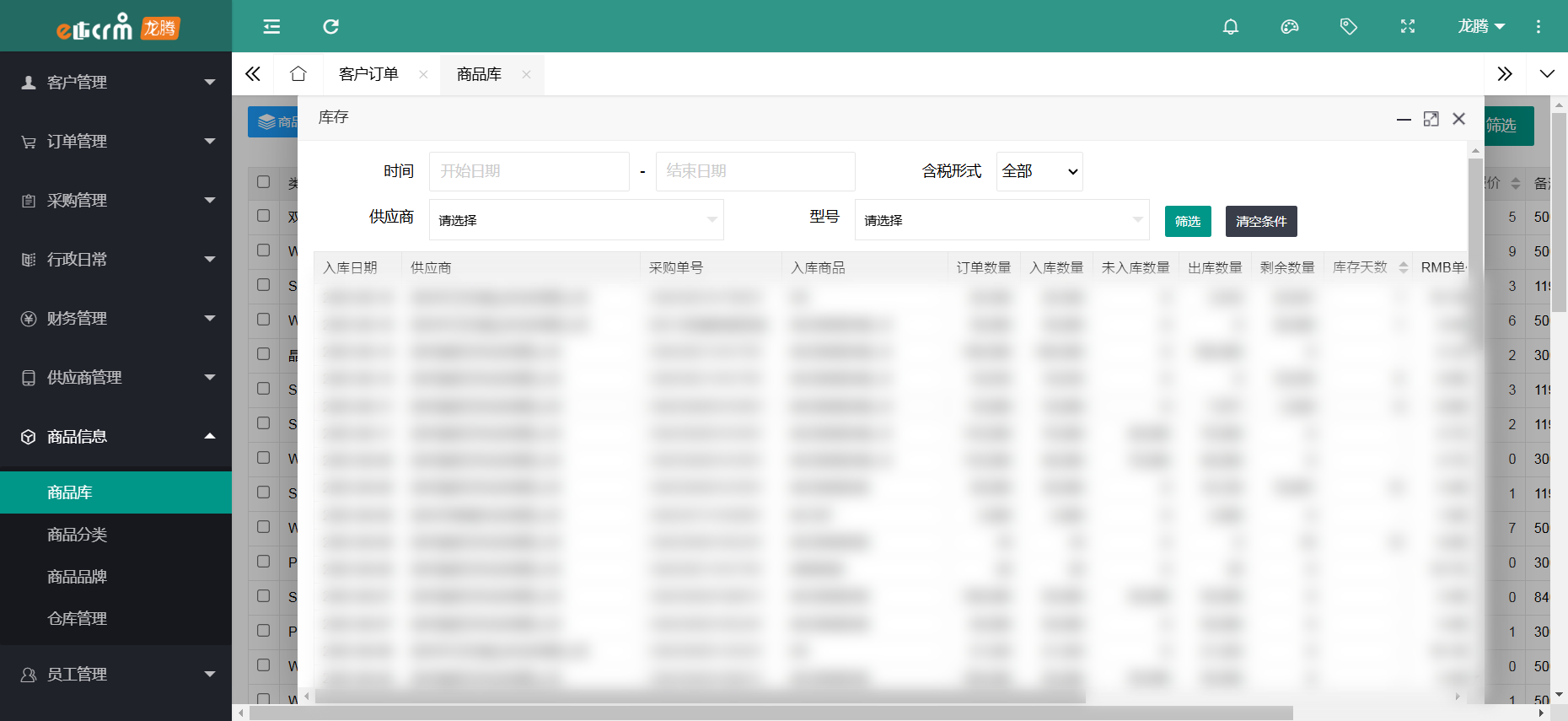Click the refresh icon in header
The height and width of the screenshot is (721, 1568).
(x=330, y=27)
